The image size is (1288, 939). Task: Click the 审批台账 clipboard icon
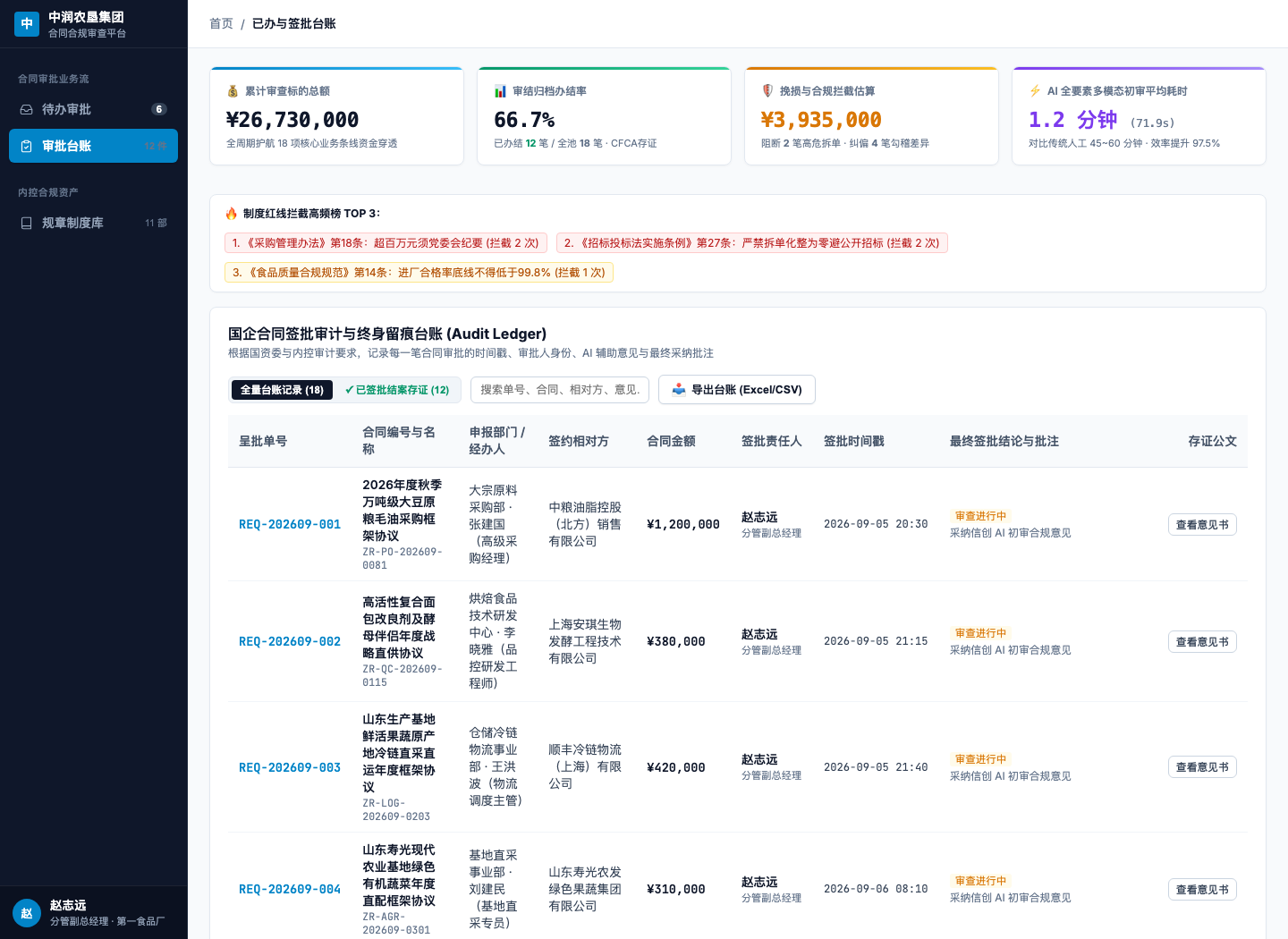pos(27,146)
